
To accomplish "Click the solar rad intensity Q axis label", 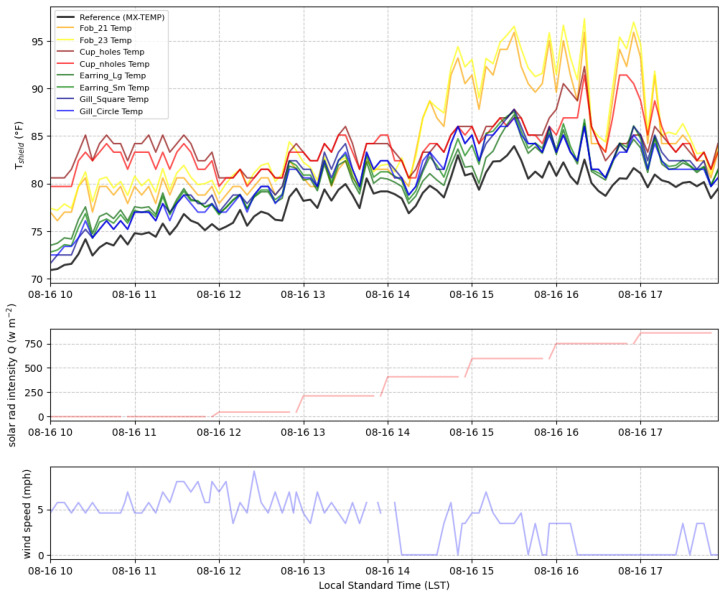I will click(12, 375).
